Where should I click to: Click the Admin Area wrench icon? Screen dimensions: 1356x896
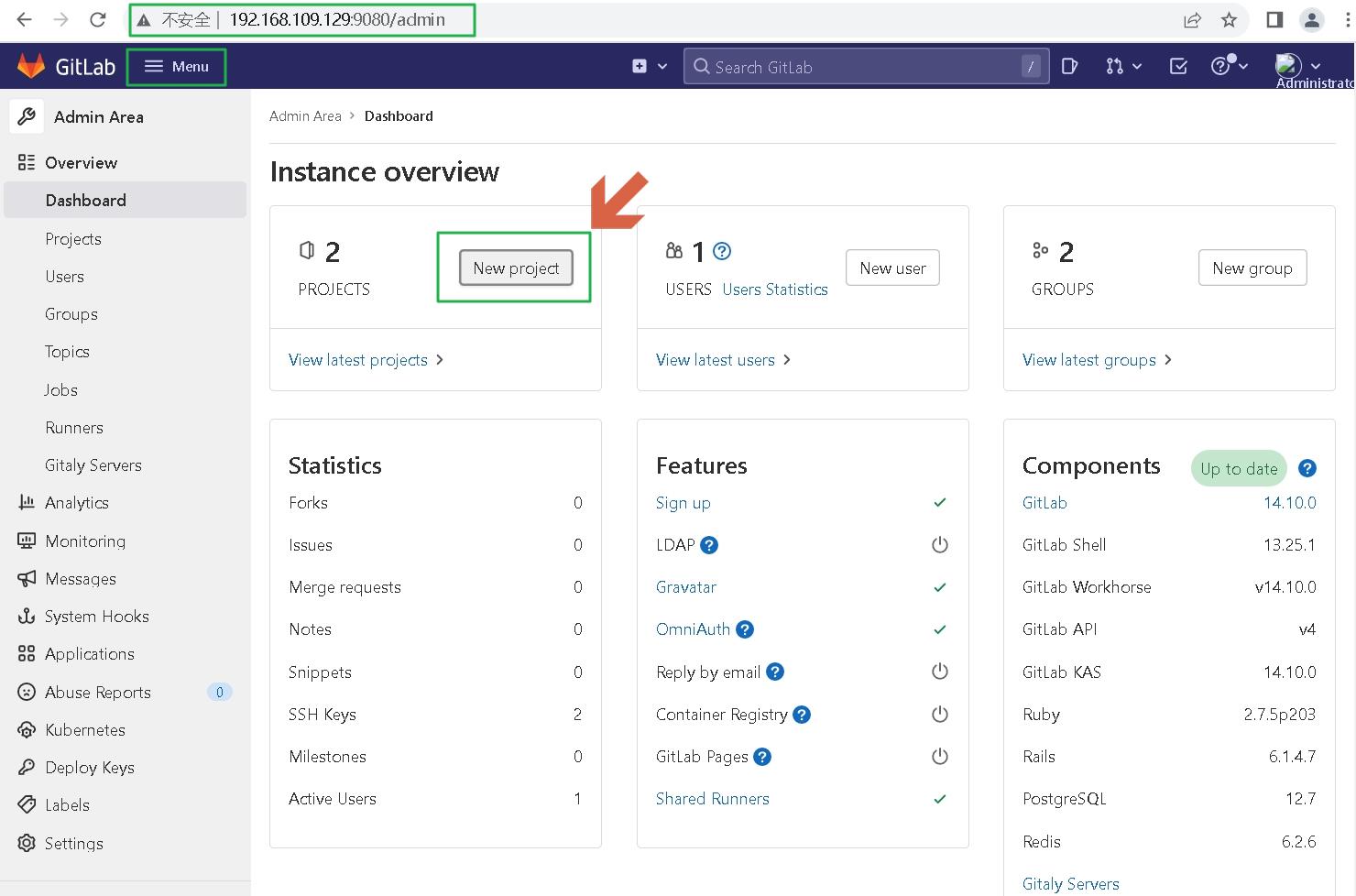pyautogui.click(x=27, y=116)
